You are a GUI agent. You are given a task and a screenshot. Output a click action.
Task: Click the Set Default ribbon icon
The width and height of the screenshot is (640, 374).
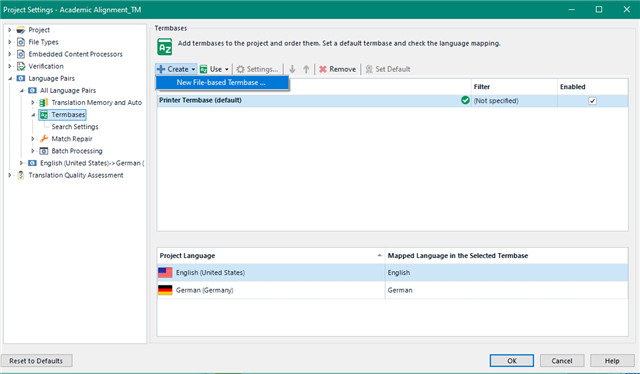point(369,69)
